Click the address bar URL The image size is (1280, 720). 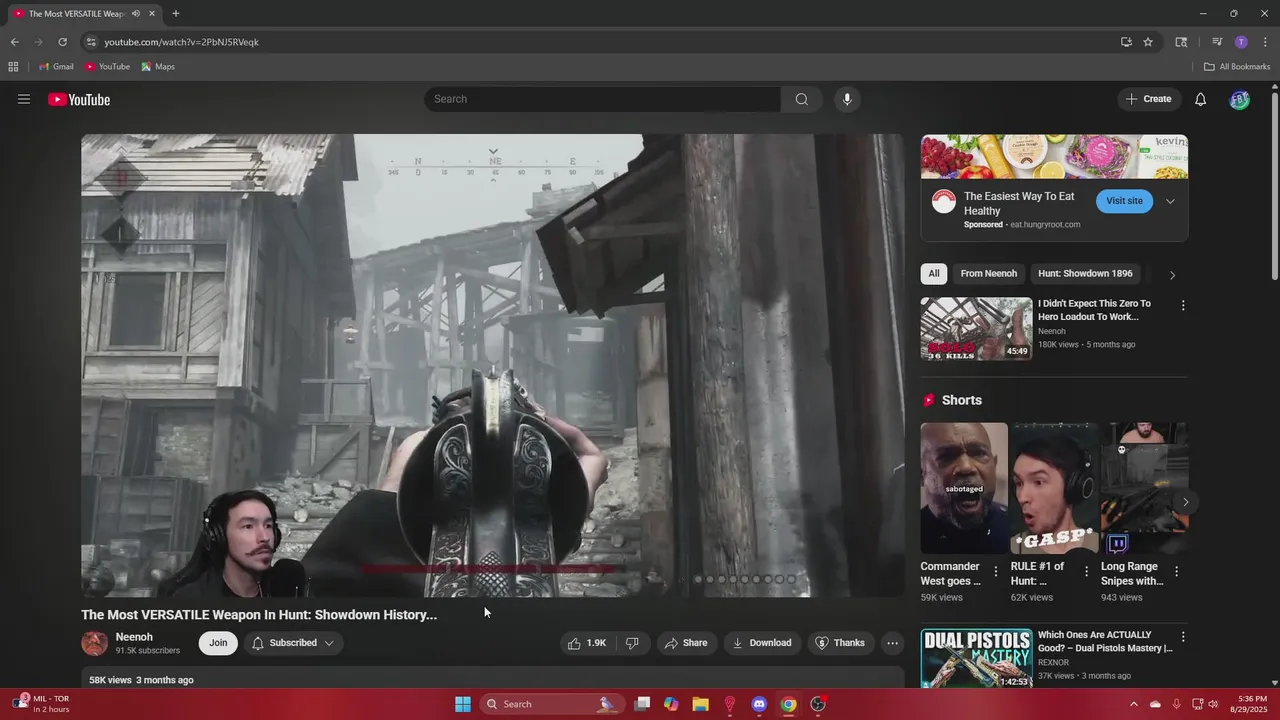pyautogui.click(x=181, y=42)
